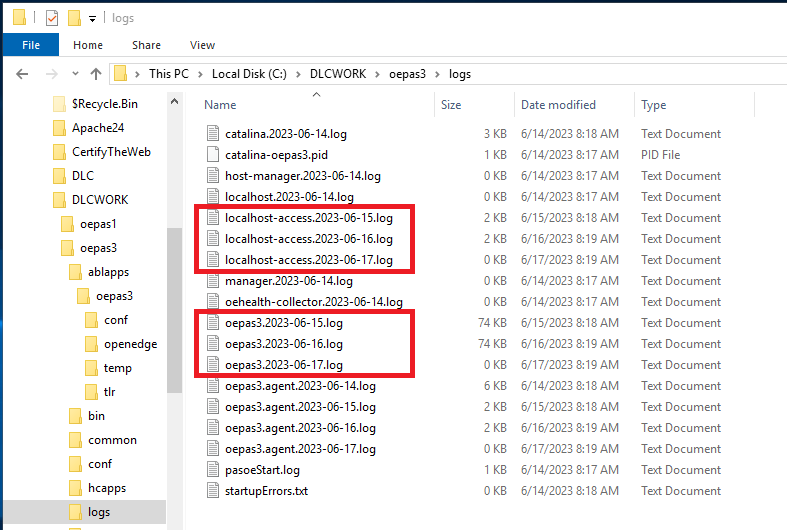This screenshot has width=787, height=530.
Task: Select oepas3.agent.2023-06-16.log file icon
Action: (213, 428)
